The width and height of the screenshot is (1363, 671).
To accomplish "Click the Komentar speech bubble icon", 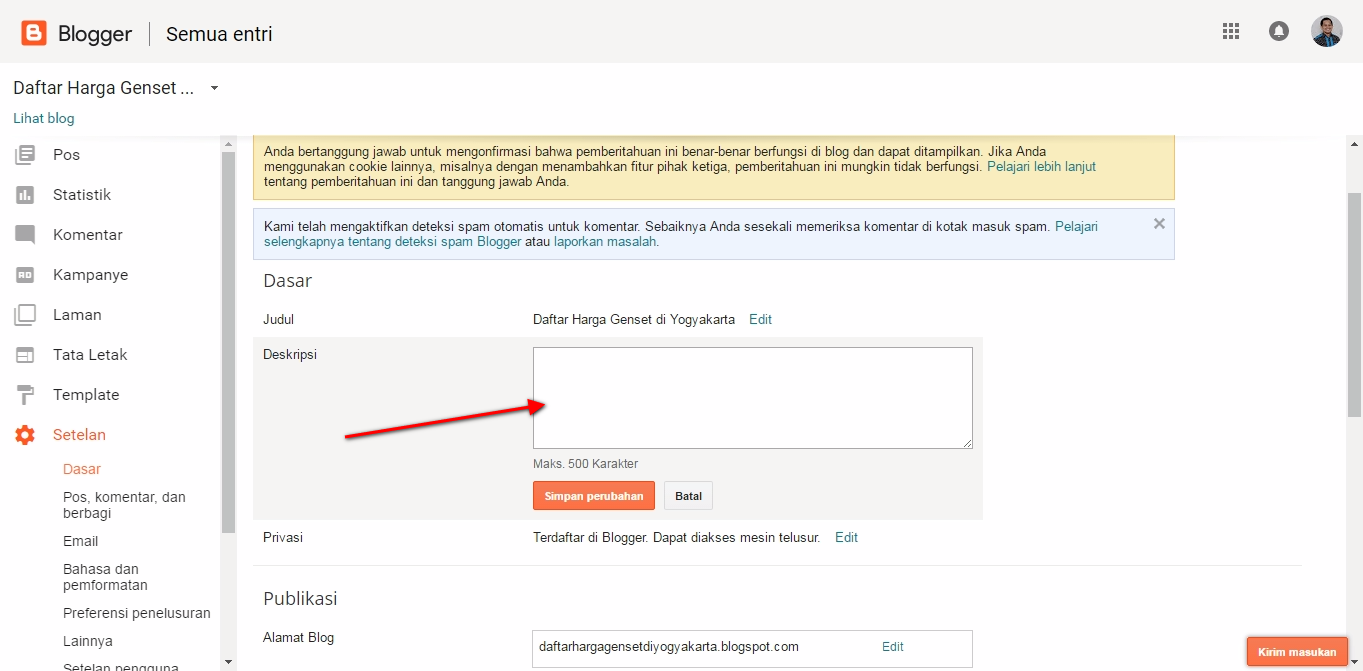I will pos(25,235).
